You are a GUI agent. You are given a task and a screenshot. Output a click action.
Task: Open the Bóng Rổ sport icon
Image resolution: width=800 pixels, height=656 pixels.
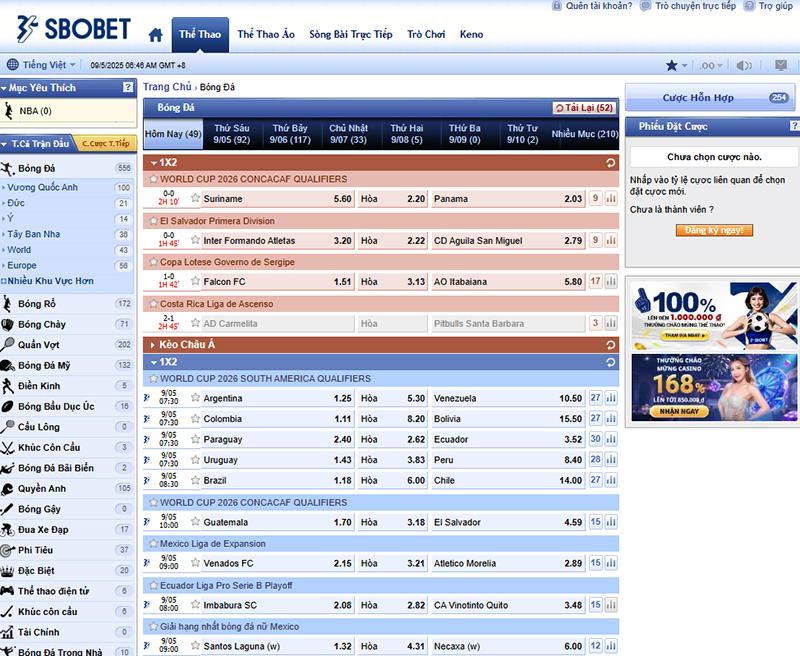(8, 303)
